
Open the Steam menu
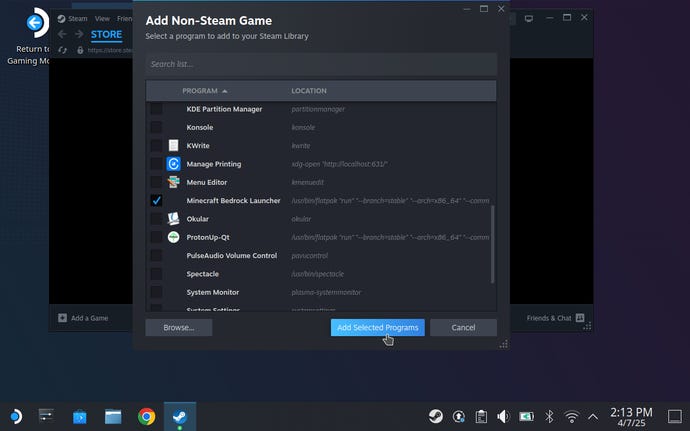(x=77, y=18)
